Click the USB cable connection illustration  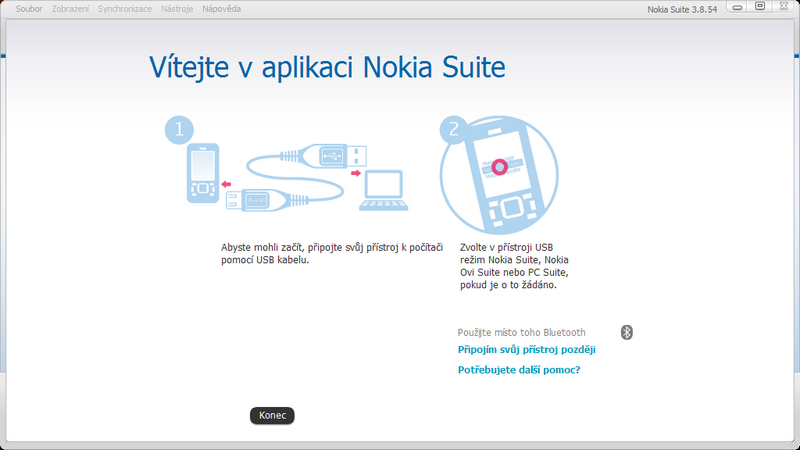coord(296,177)
